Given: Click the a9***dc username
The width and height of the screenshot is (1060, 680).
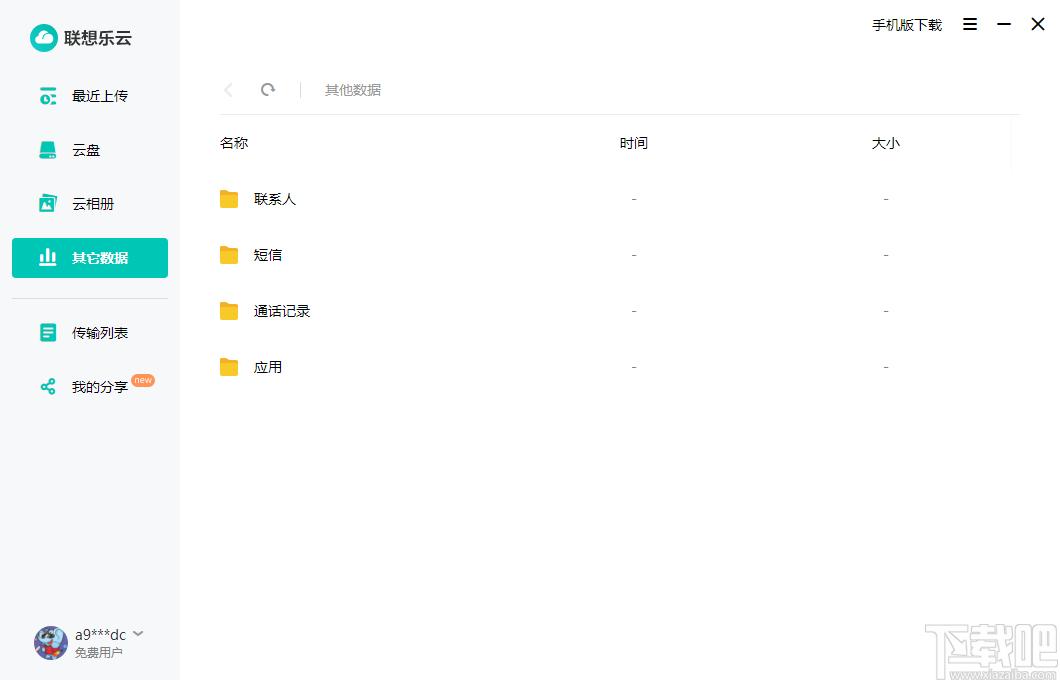Looking at the screenshot, I should (100, 635).
